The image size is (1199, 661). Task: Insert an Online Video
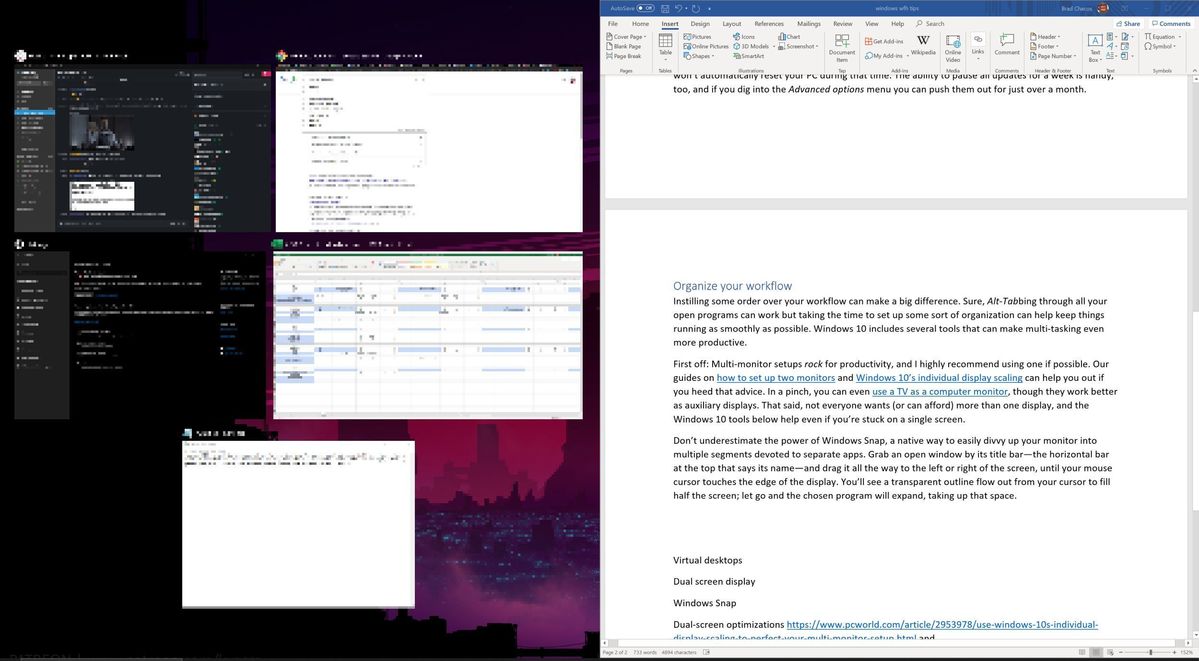(953, 48)
